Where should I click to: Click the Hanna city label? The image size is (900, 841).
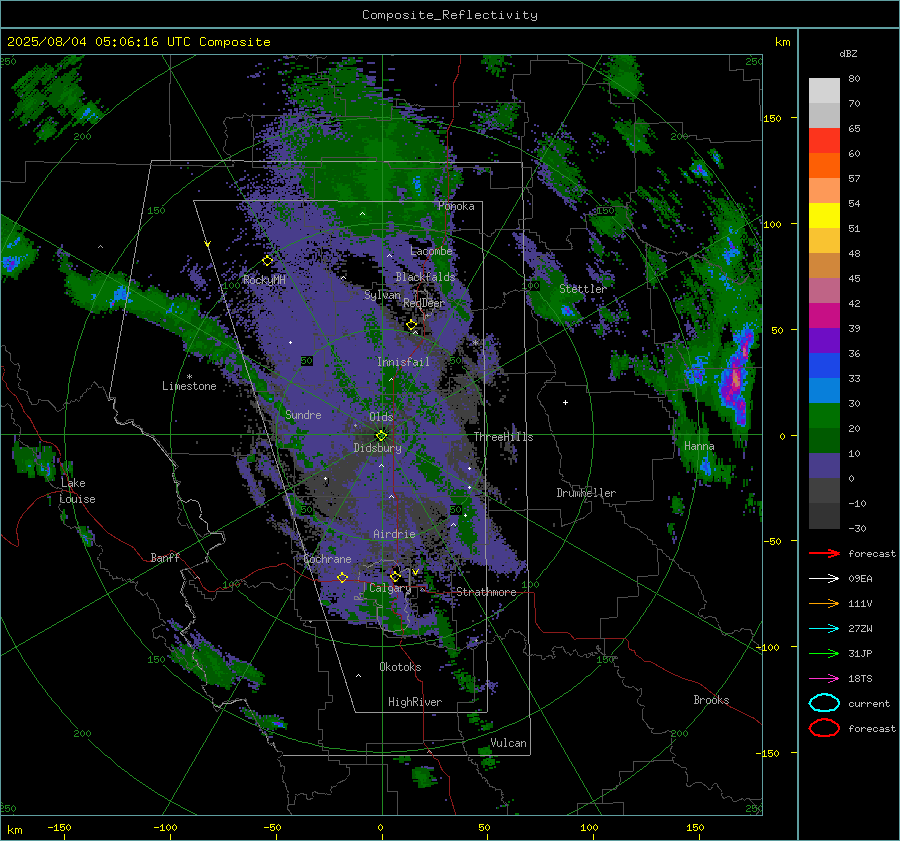tap(699, 446)
